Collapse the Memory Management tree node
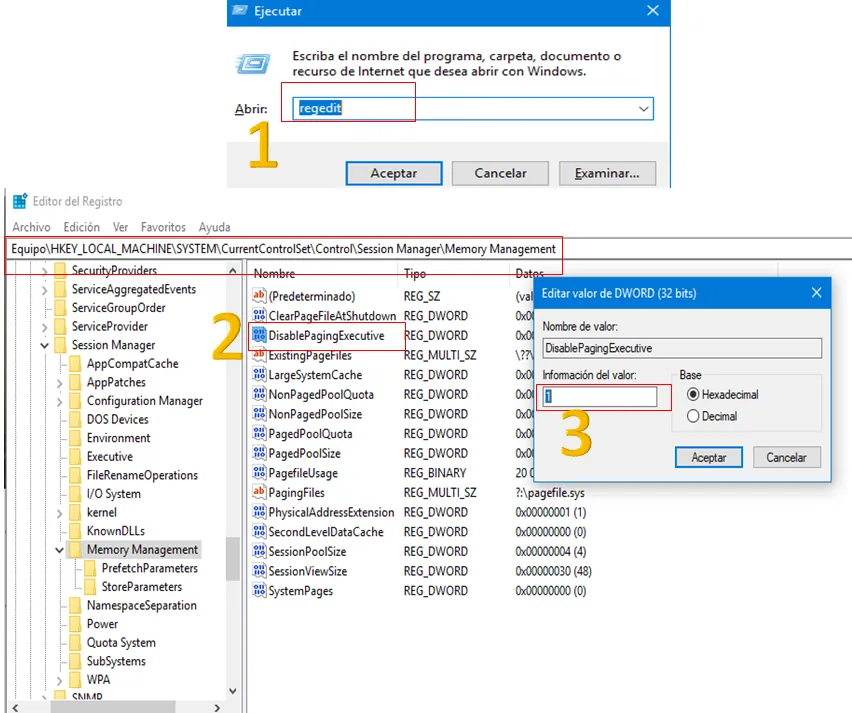Image resolution: width=852 pixels, height=713 pixels. point(59,550)
